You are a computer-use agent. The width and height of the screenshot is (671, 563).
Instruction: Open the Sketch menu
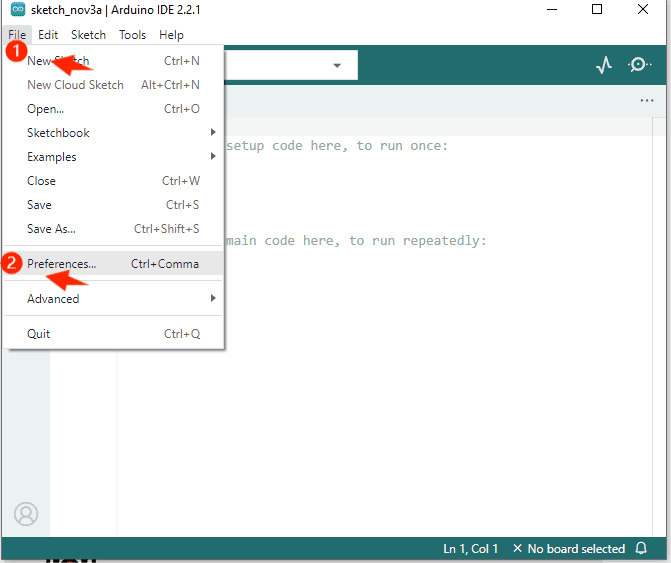[x=88, y=35]
